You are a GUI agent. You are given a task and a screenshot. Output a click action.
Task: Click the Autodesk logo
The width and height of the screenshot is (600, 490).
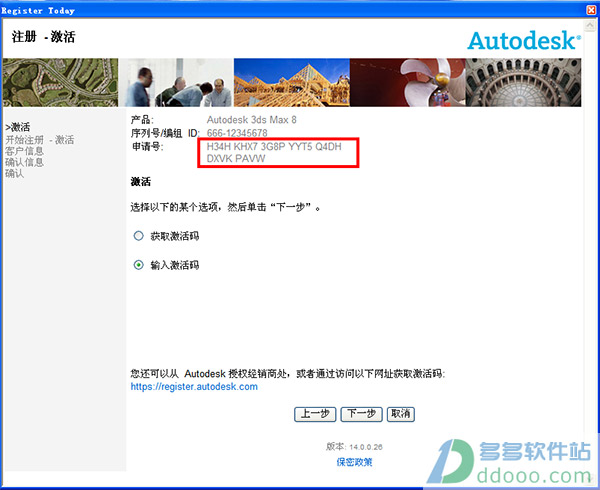pos(524,41)
